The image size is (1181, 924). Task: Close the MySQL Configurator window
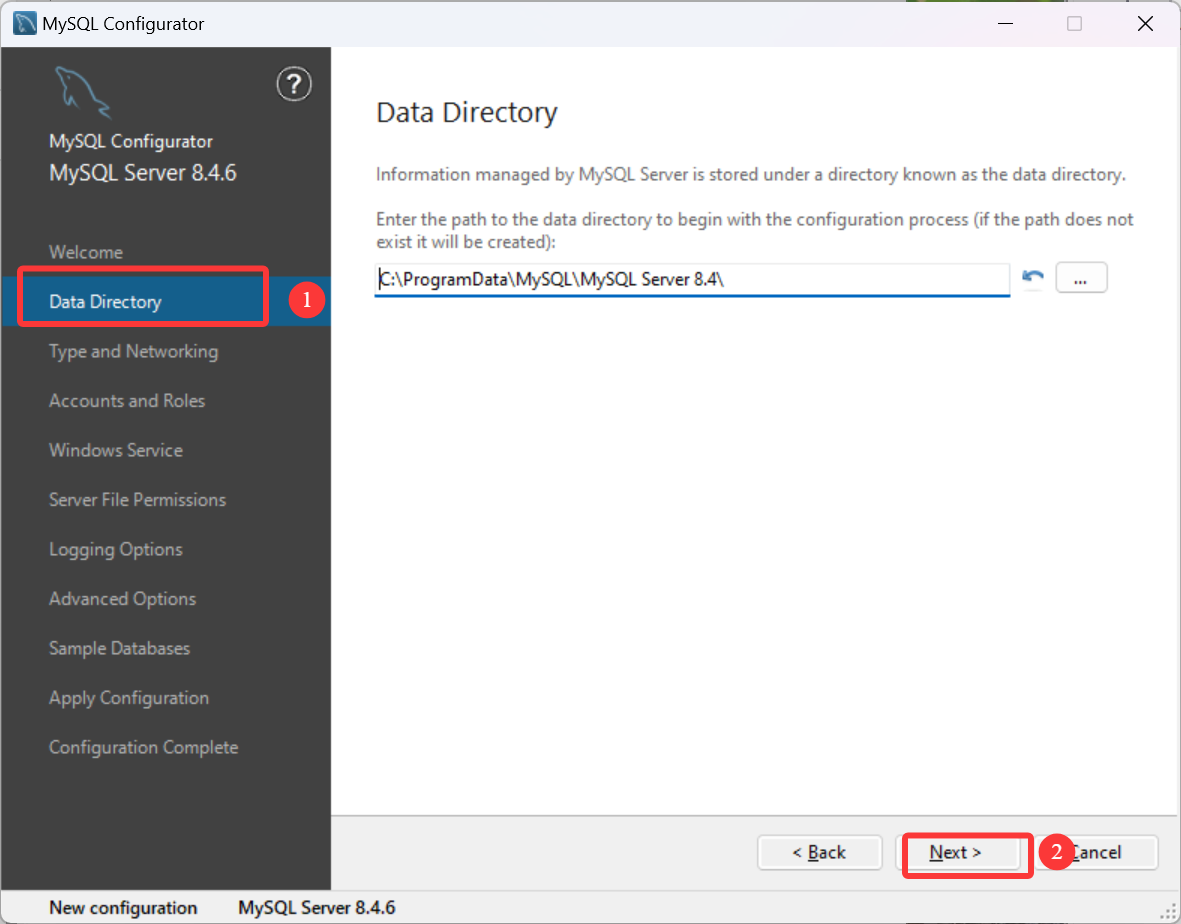coord(1145,23)
